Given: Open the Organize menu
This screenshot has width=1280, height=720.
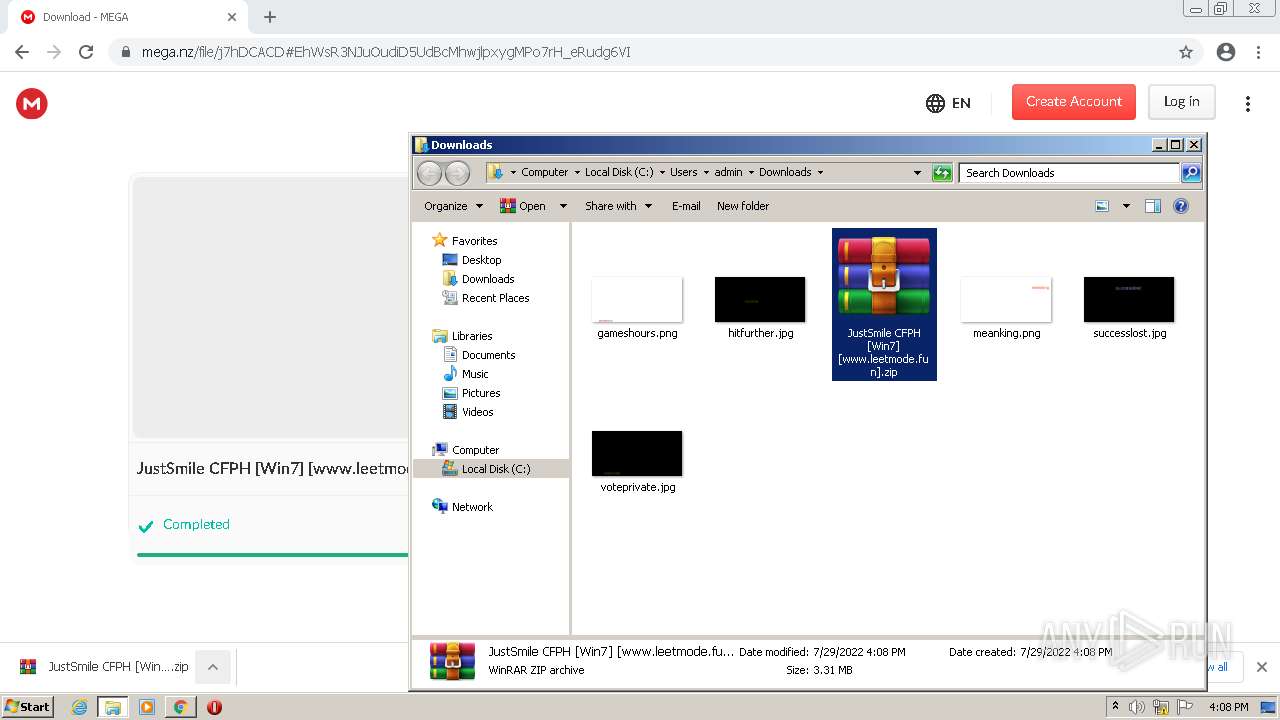Looking at the screenshot, I should tap(453, 206).
